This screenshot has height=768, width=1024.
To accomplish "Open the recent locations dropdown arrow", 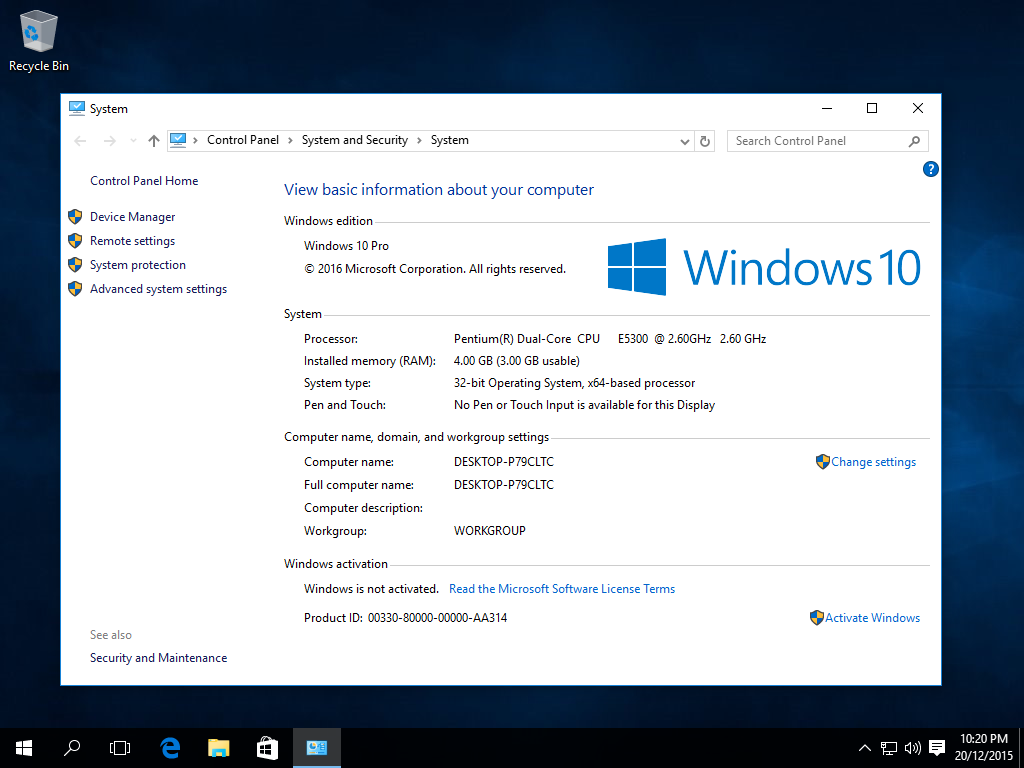I will click(133, 140).
